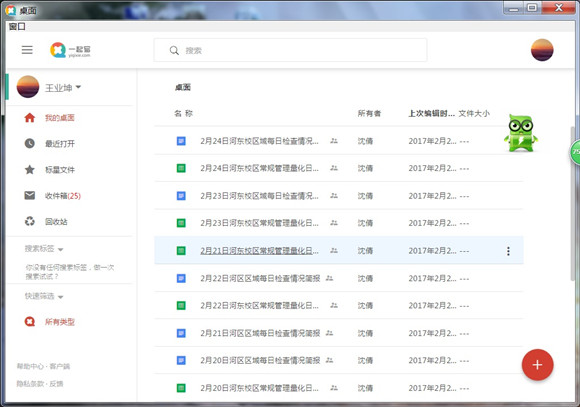Open 最近打开 clock icon

(30, 144)
